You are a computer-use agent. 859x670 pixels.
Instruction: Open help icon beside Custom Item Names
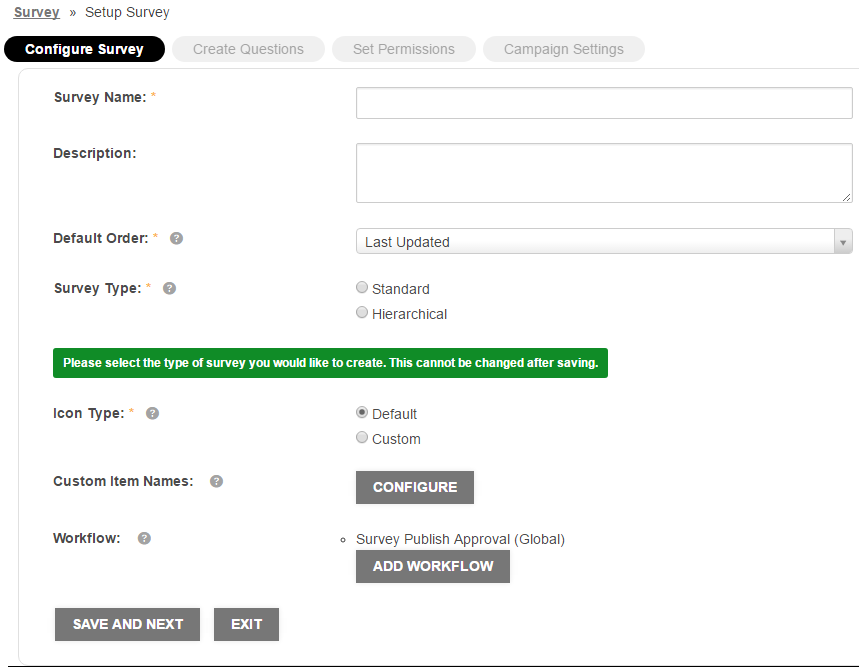(216, 481)
